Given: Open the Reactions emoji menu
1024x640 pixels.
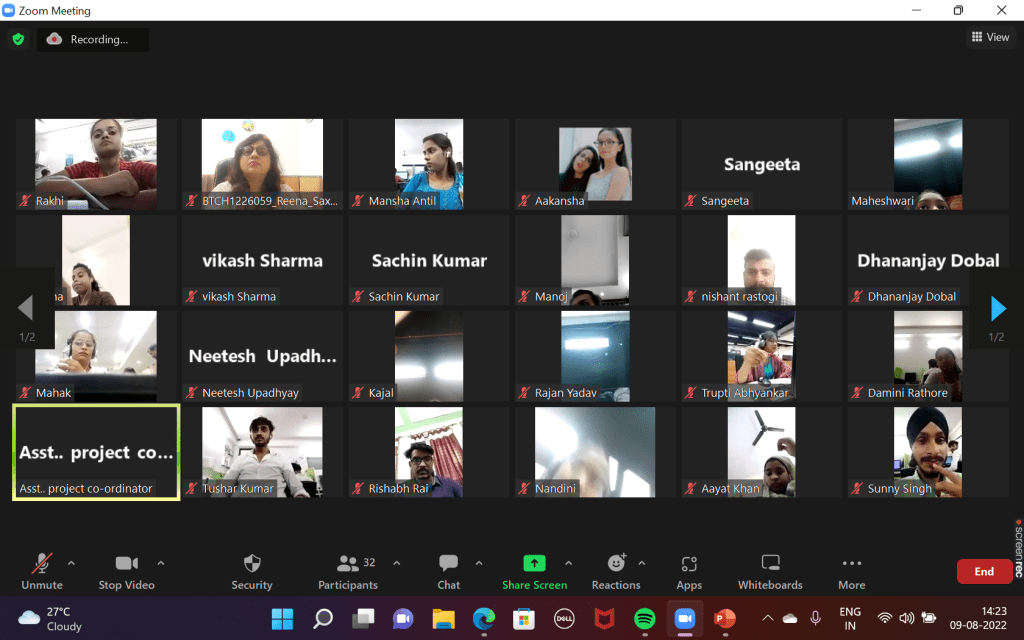Looking at the screenshot, I should point(616,564).
